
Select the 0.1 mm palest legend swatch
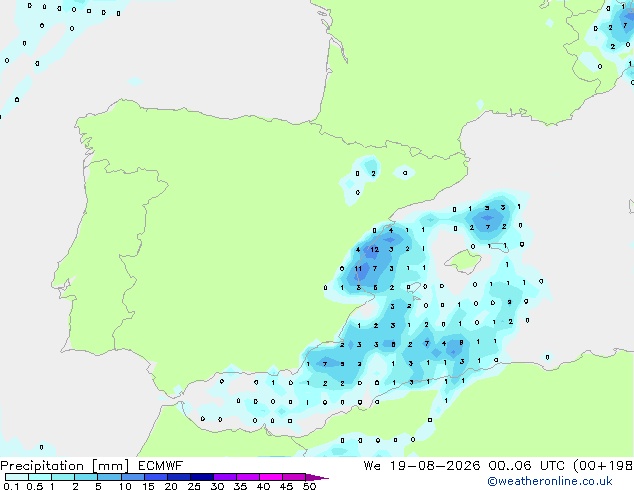17,477
